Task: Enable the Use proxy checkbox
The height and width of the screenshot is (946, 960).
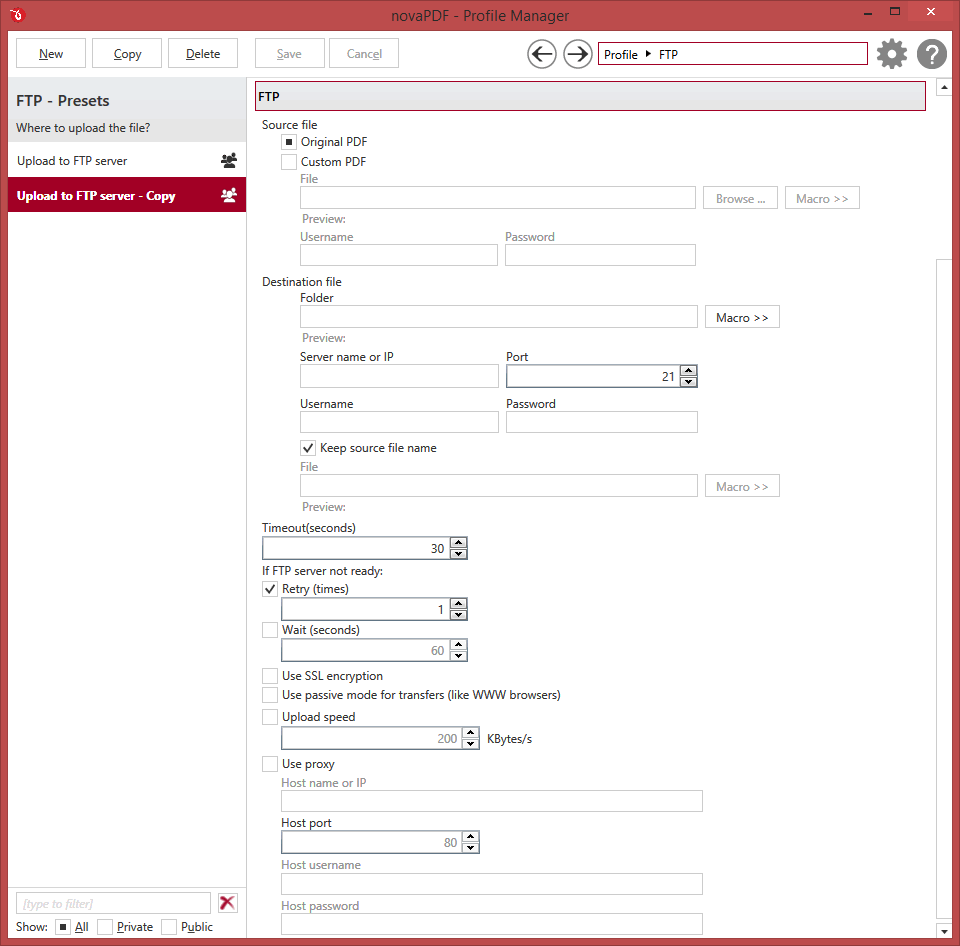Action: 270,764
